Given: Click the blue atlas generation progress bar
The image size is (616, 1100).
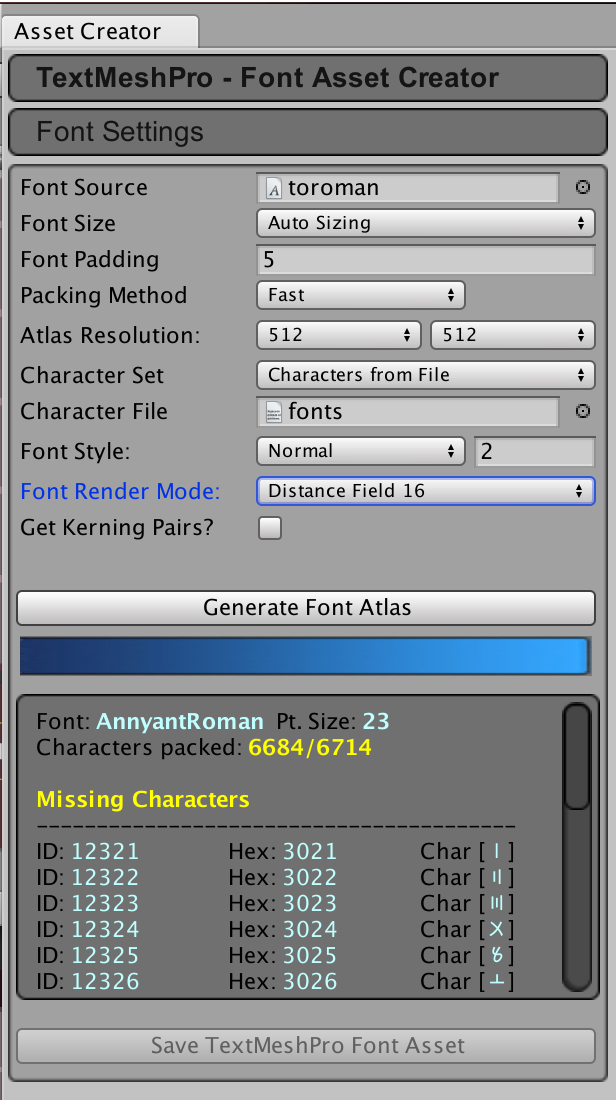Looking at the screenshot, I should tap(306, 656).
